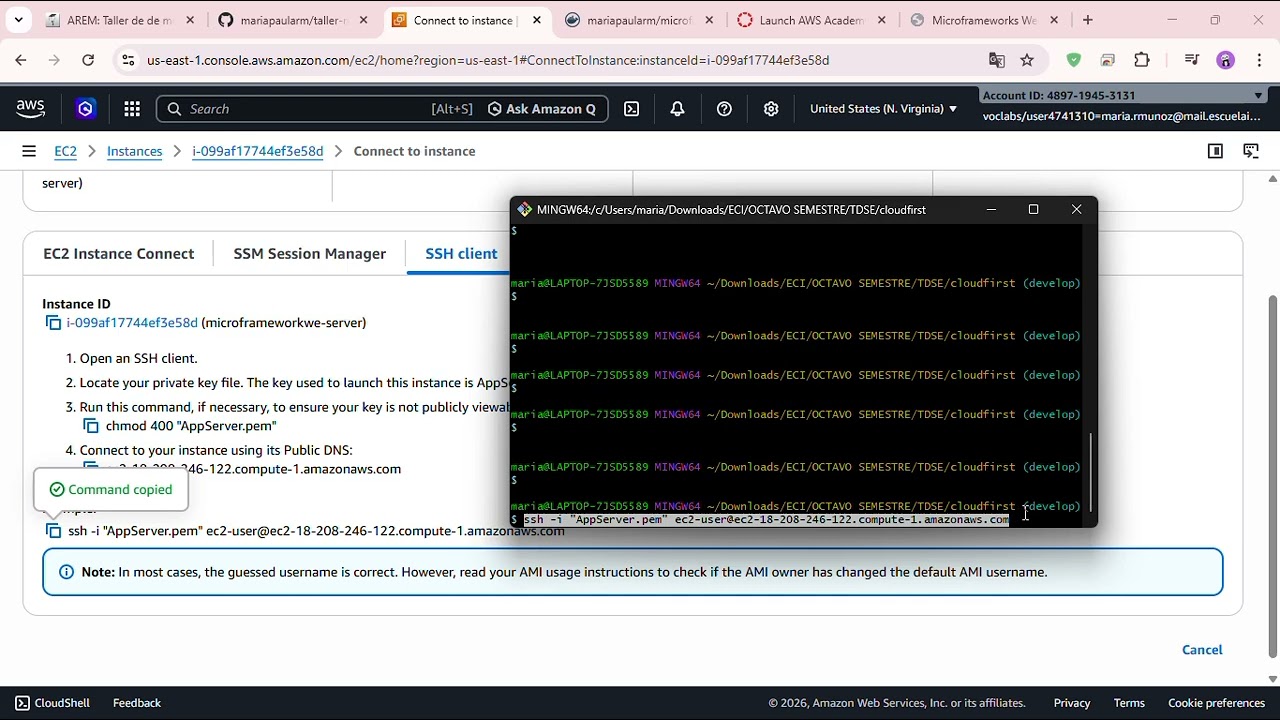Open the translate page icon
Viewport: 1280px width, 720px height.
coord(997,60)
